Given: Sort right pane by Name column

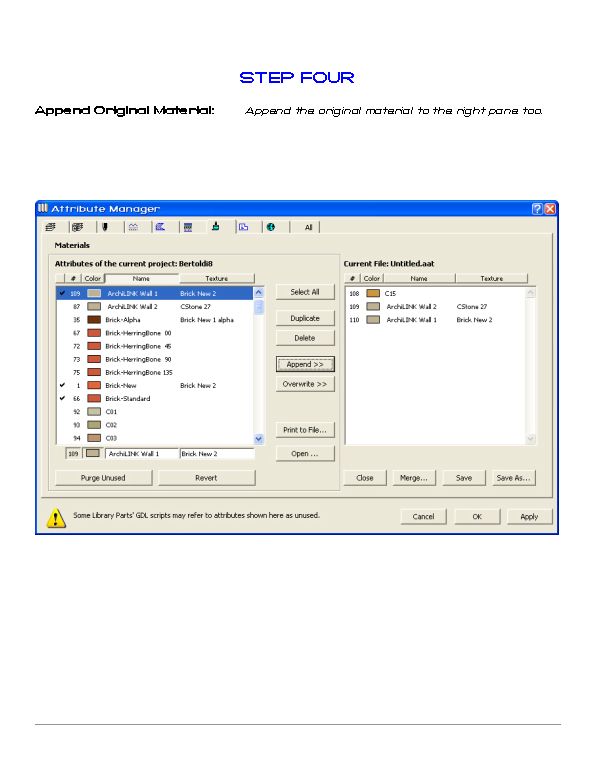Looking at the screenshot, I should [x=419, y=278].
